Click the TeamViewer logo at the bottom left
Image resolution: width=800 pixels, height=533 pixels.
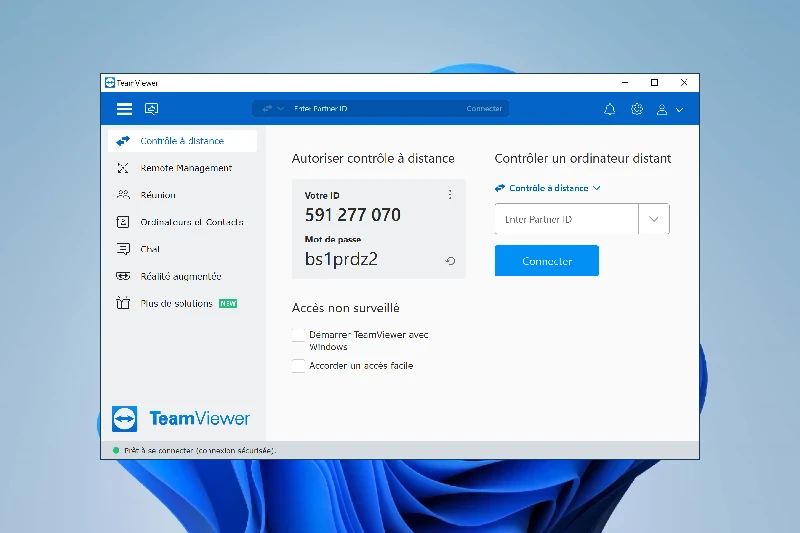[181, 419]
